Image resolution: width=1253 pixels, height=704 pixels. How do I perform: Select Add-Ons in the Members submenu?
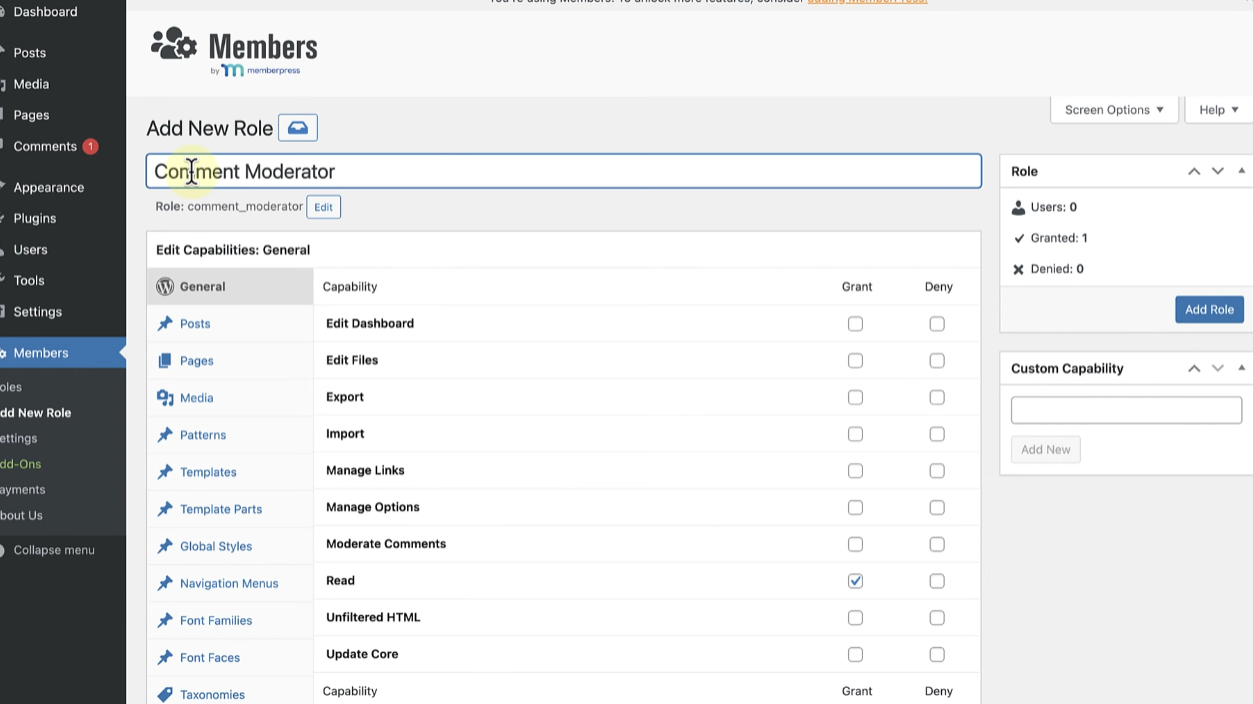18,463
